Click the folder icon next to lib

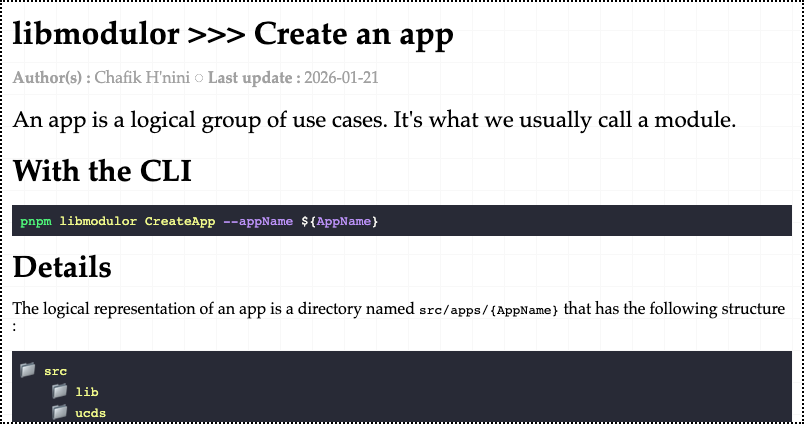59,391
